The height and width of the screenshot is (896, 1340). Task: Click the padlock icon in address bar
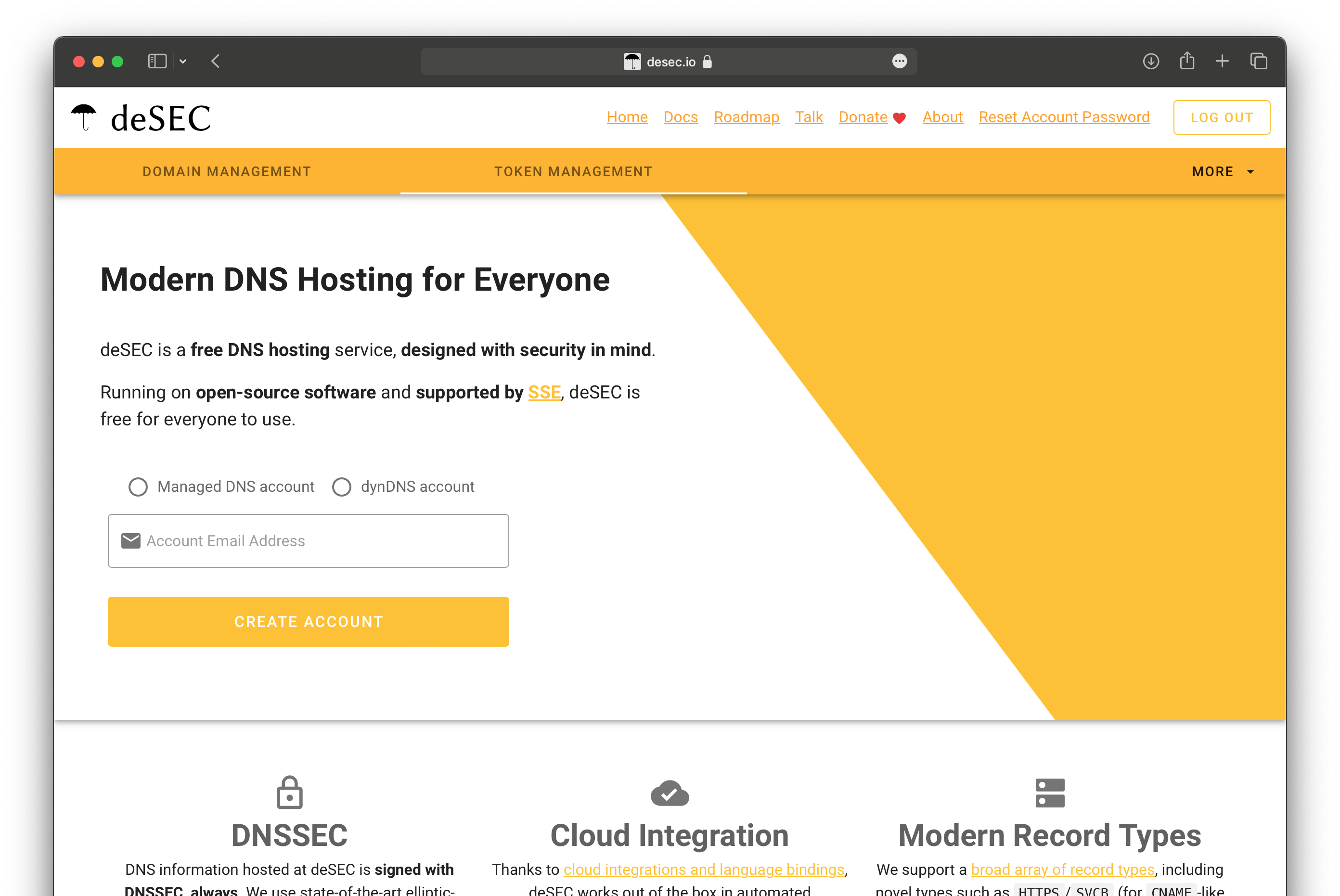[x=708, y=61]
